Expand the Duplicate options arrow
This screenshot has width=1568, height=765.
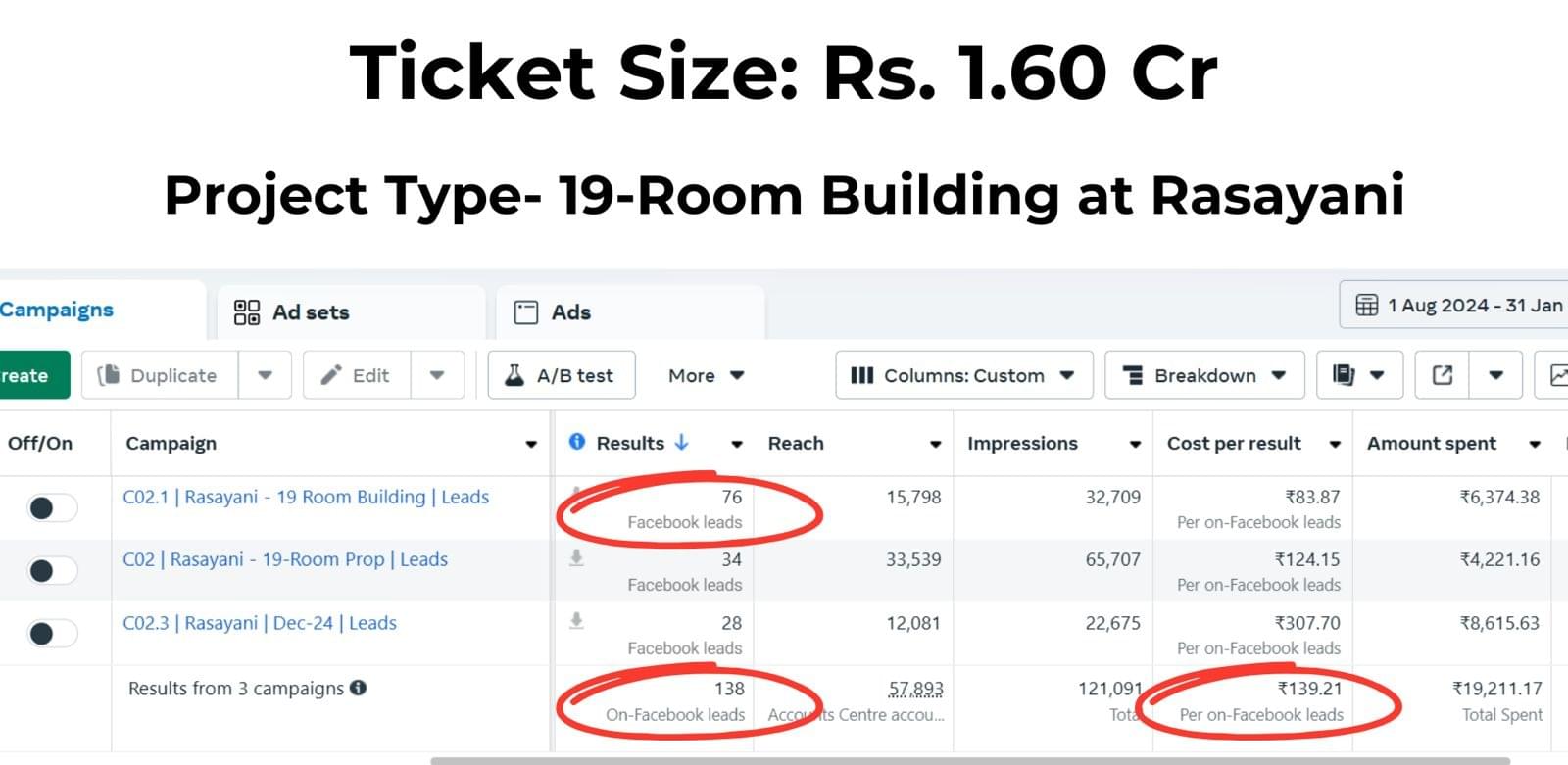(265, 375)
